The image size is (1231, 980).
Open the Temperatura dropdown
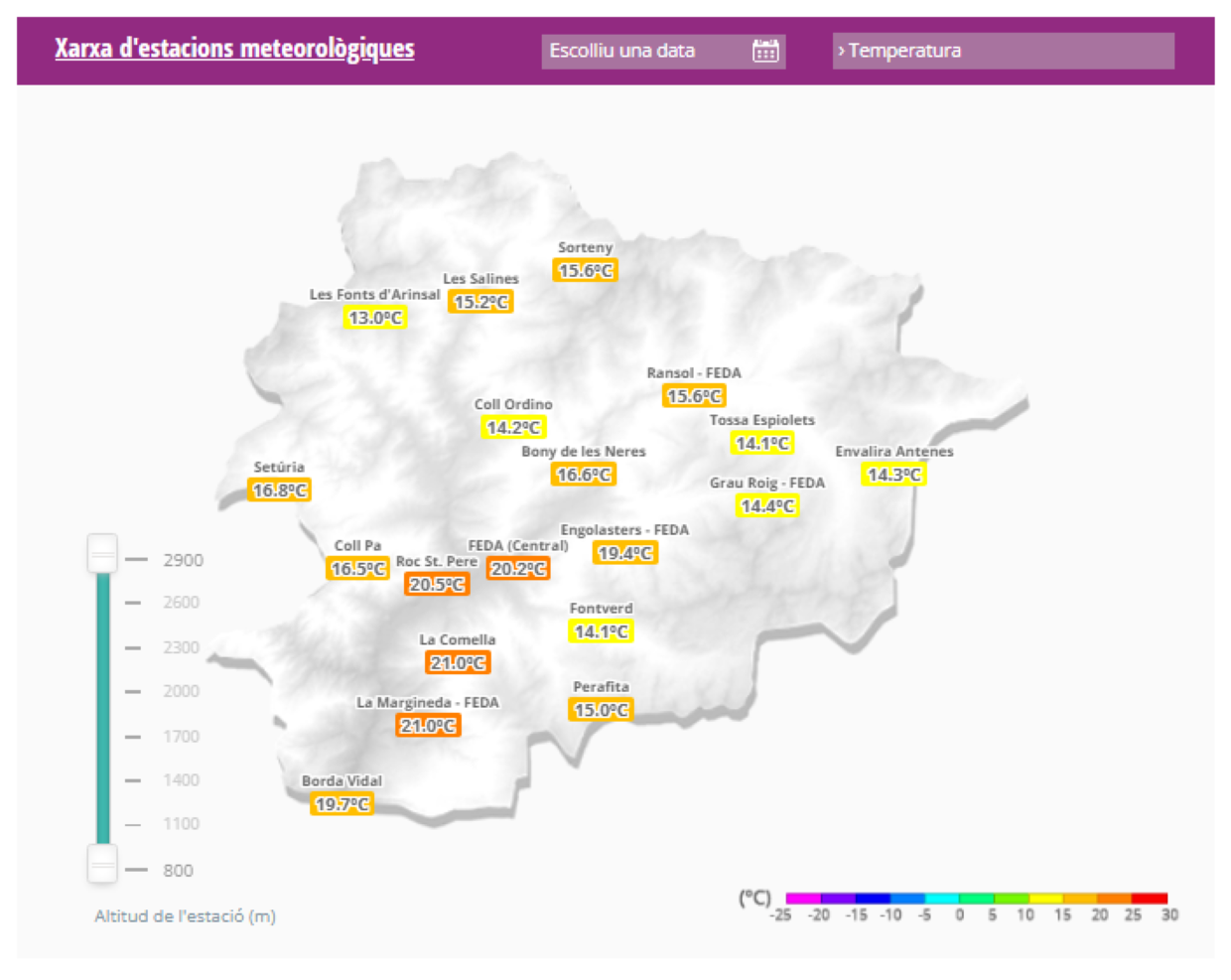1005,51
